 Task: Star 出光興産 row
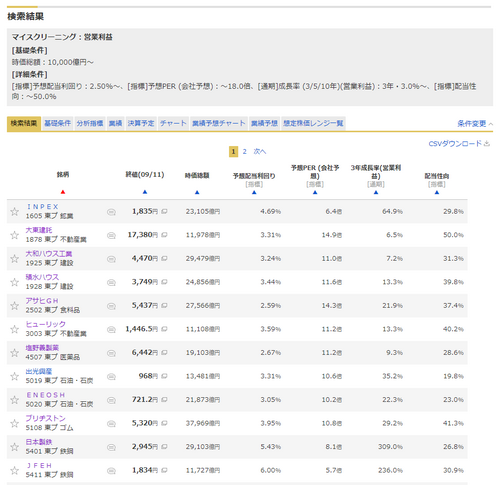(14, 376)
